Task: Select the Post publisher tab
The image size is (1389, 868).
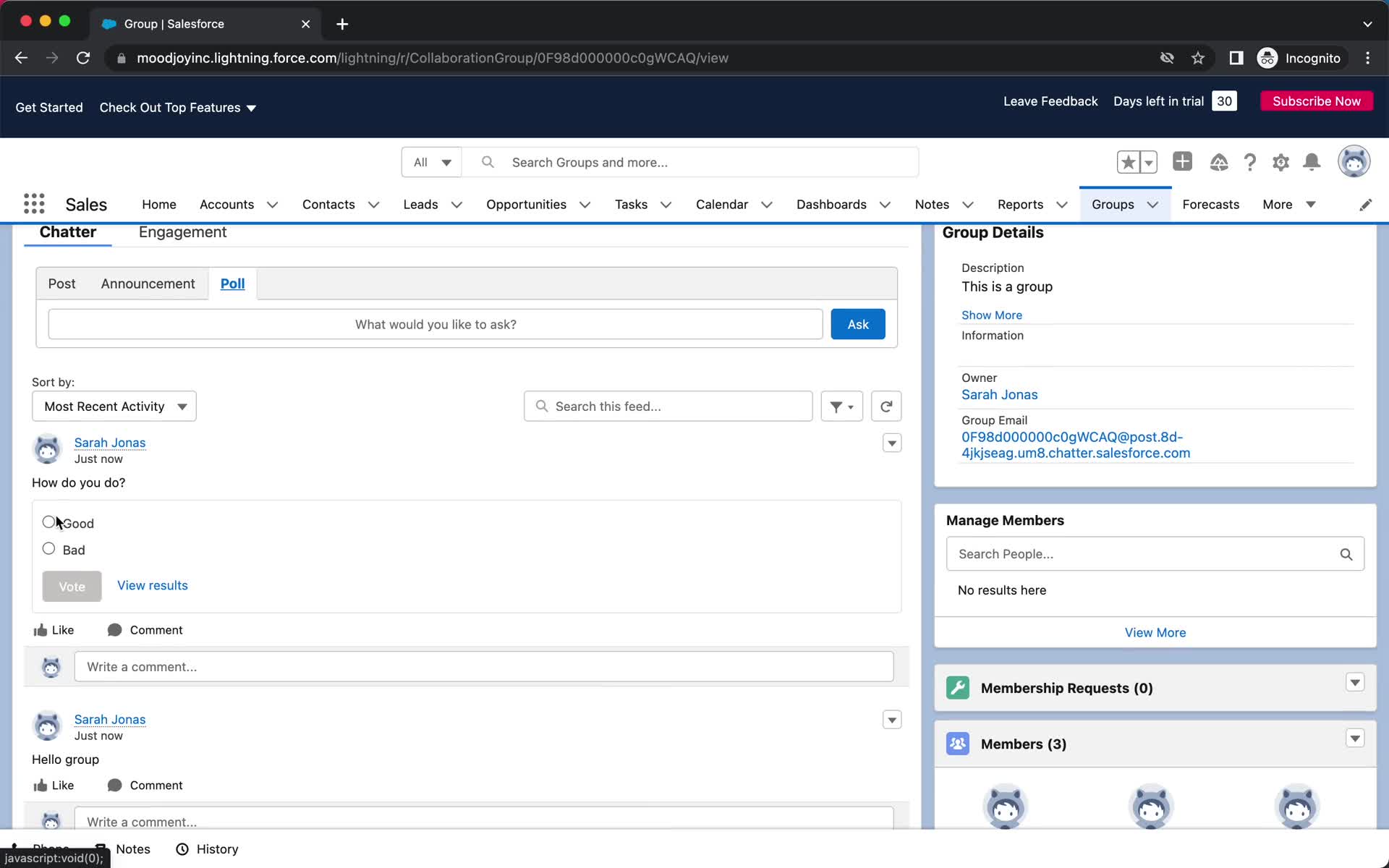Action: tap(61, 284)
